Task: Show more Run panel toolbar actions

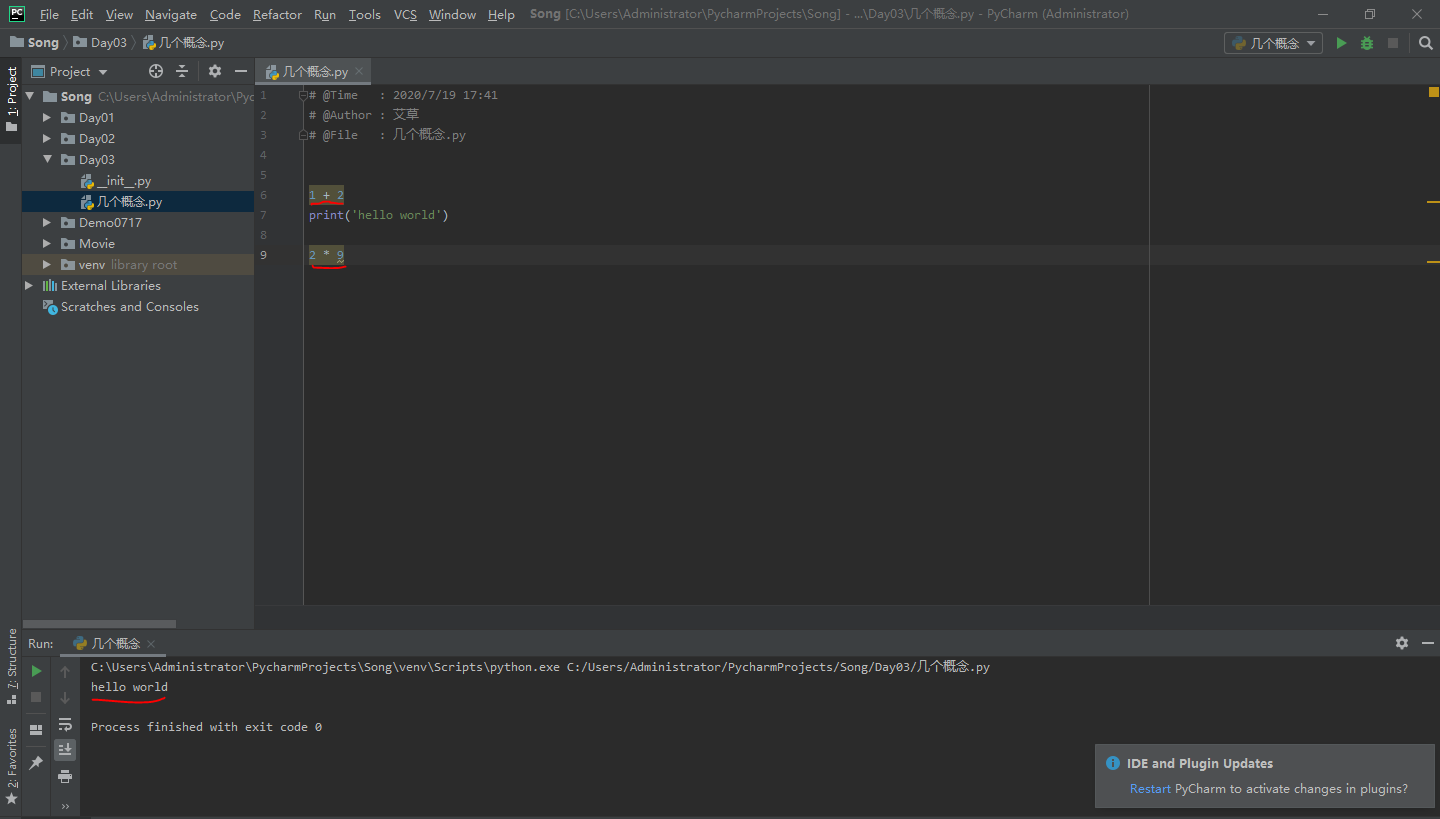Action: (x=65, y=806)
